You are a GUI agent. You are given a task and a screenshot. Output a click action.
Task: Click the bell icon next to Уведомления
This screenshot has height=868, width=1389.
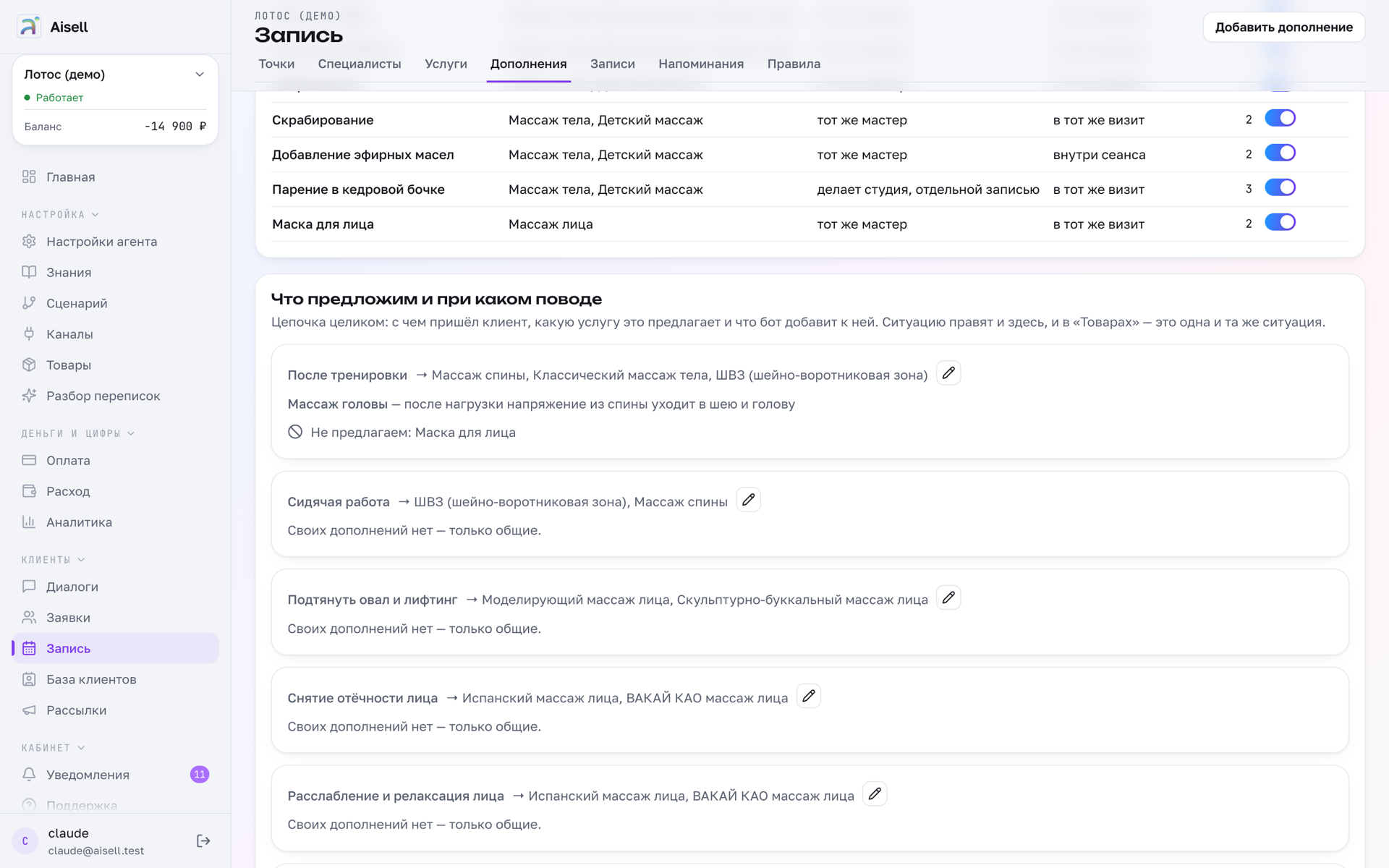(29, 775)
